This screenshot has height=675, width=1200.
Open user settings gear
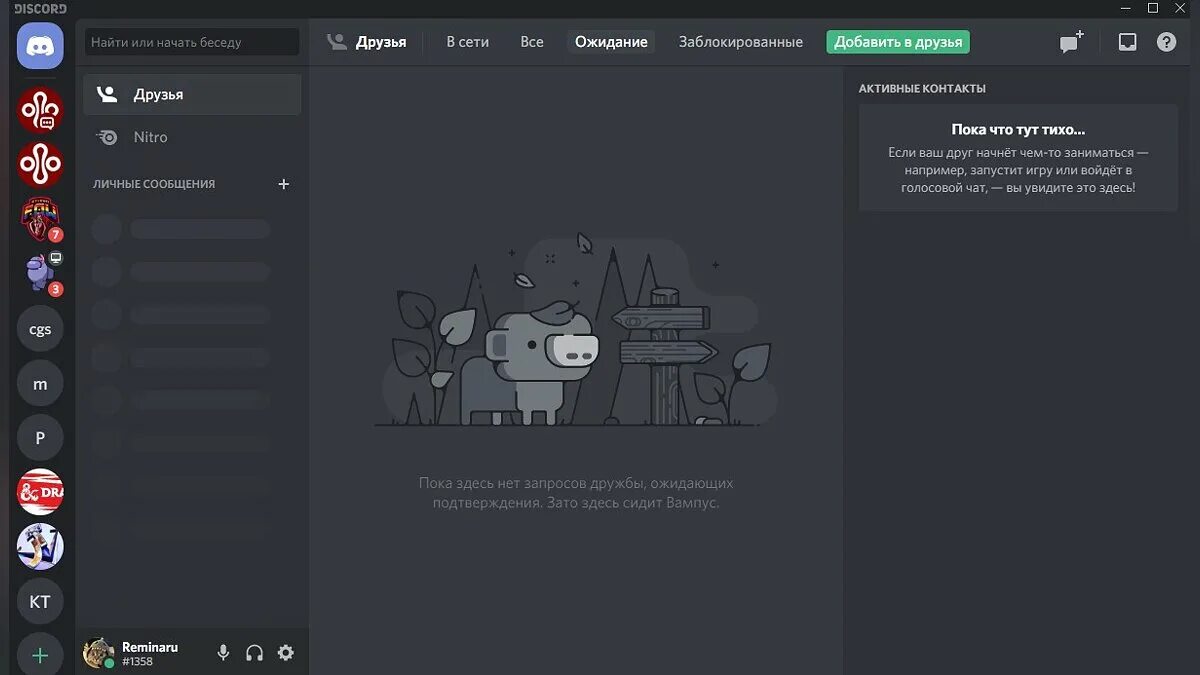pyautogui.click(x=286, y=653)
